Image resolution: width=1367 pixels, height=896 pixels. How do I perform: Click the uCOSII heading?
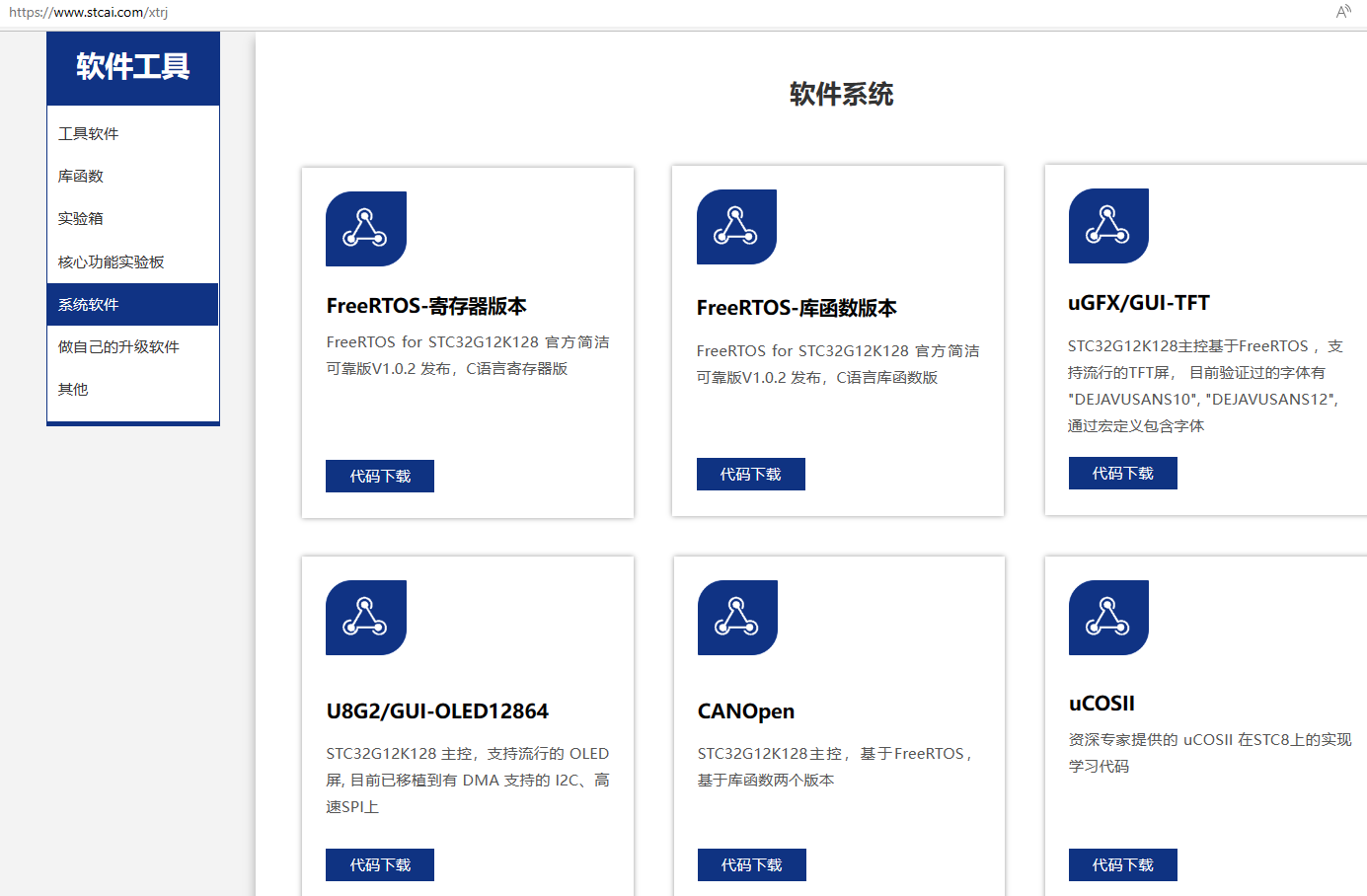tap(1101, 704)
